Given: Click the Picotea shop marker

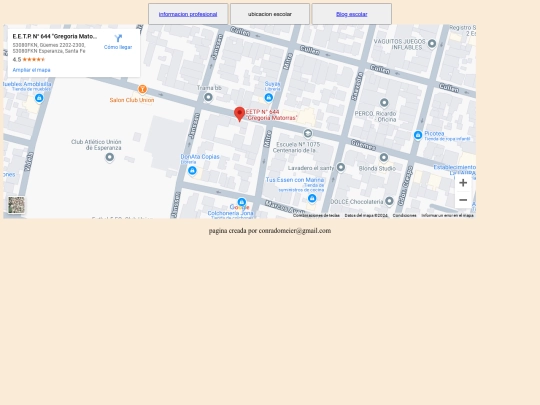Looking at the screenshot, I should coord(418,135).
